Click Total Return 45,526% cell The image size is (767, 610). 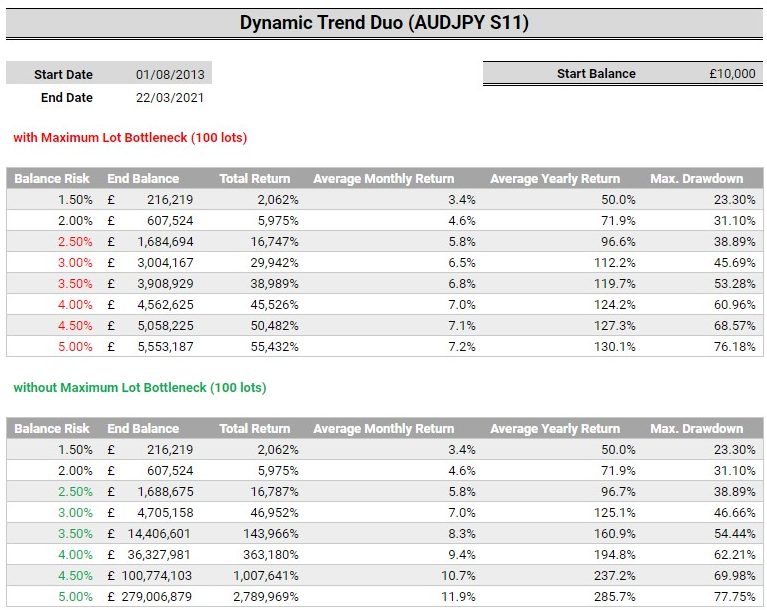coord(274,305)
